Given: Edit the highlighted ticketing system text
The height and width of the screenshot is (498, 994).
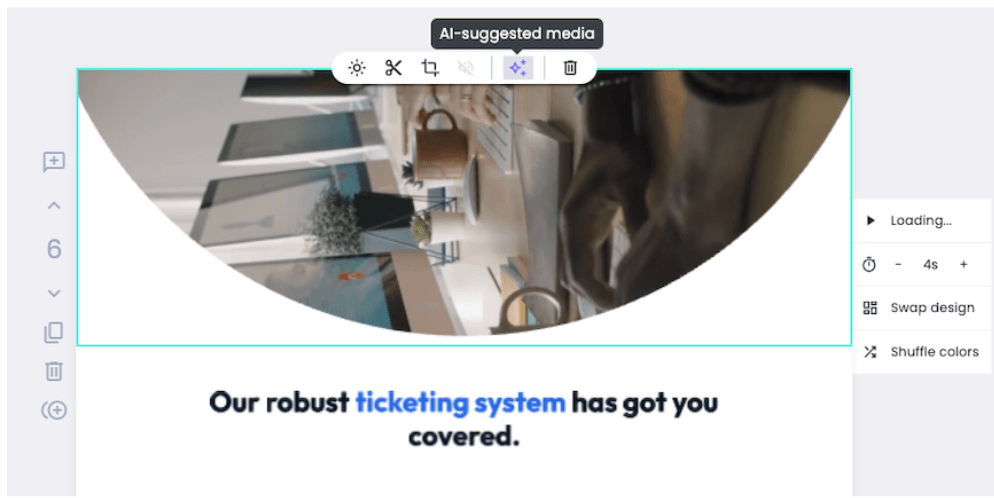Looking at the screenshot, I should 460,402.
